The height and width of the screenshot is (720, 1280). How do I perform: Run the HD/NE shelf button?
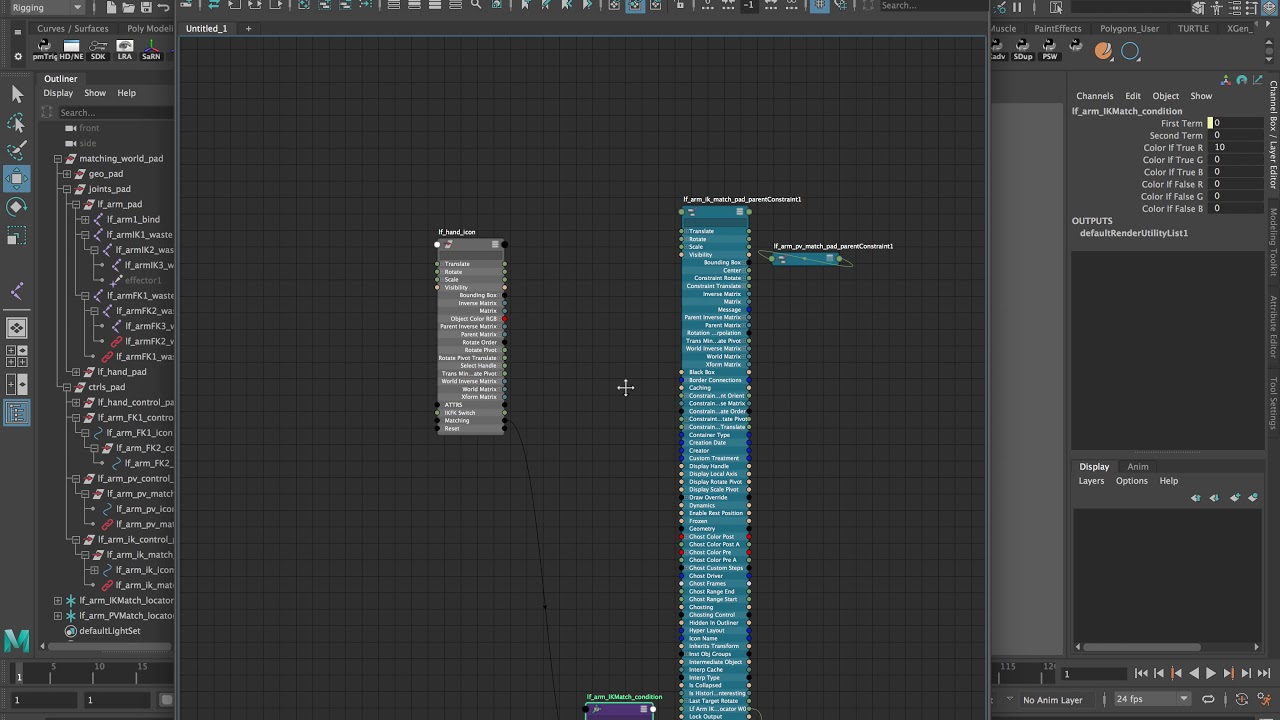(x=71, y=50)
